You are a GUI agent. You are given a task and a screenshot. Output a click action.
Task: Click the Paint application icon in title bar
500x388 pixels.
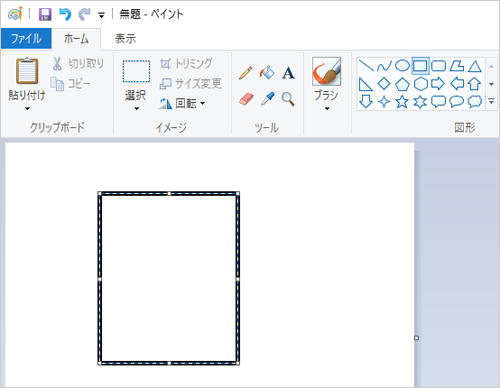click(15, 14)
